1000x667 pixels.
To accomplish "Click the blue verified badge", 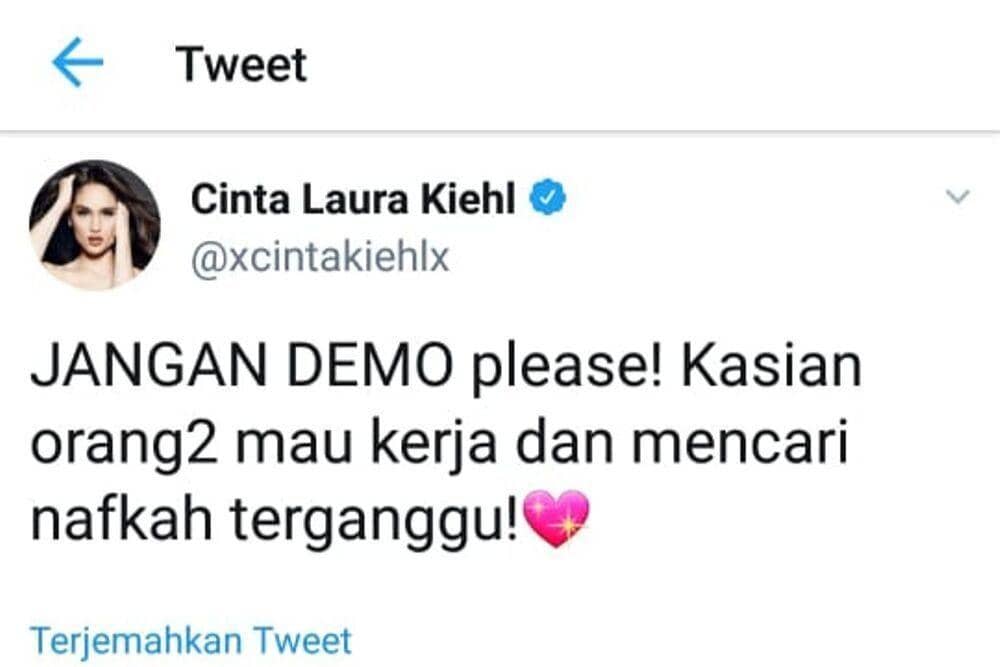I will tap(548, 197).
